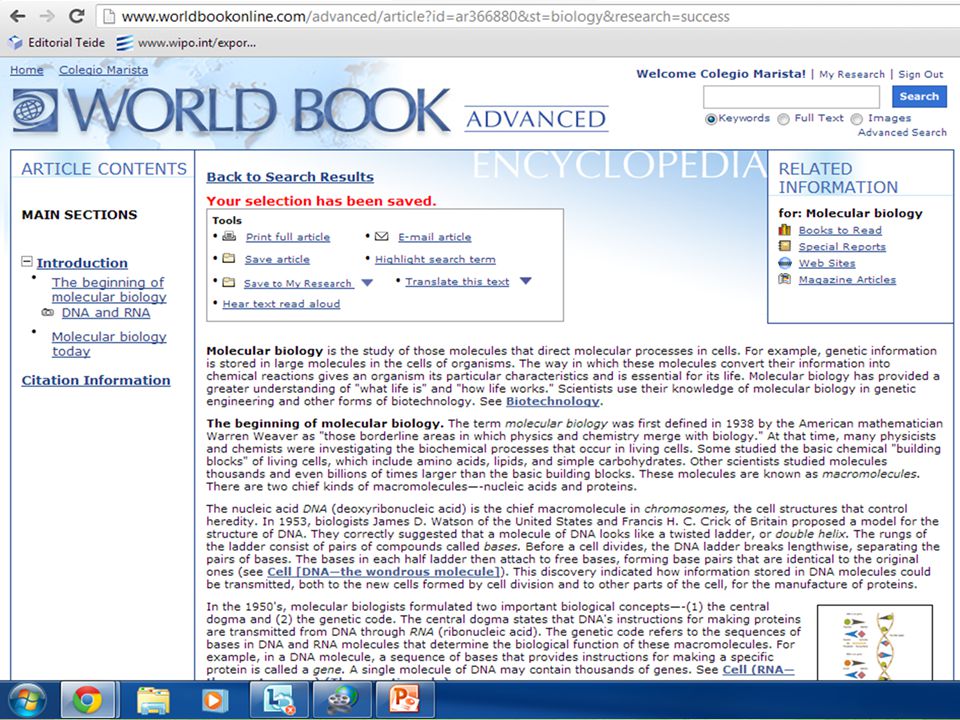This screenshot has width=960, height=720.
Task: Open Windows Explorer from the taskbar
Action: click(153, 700)
